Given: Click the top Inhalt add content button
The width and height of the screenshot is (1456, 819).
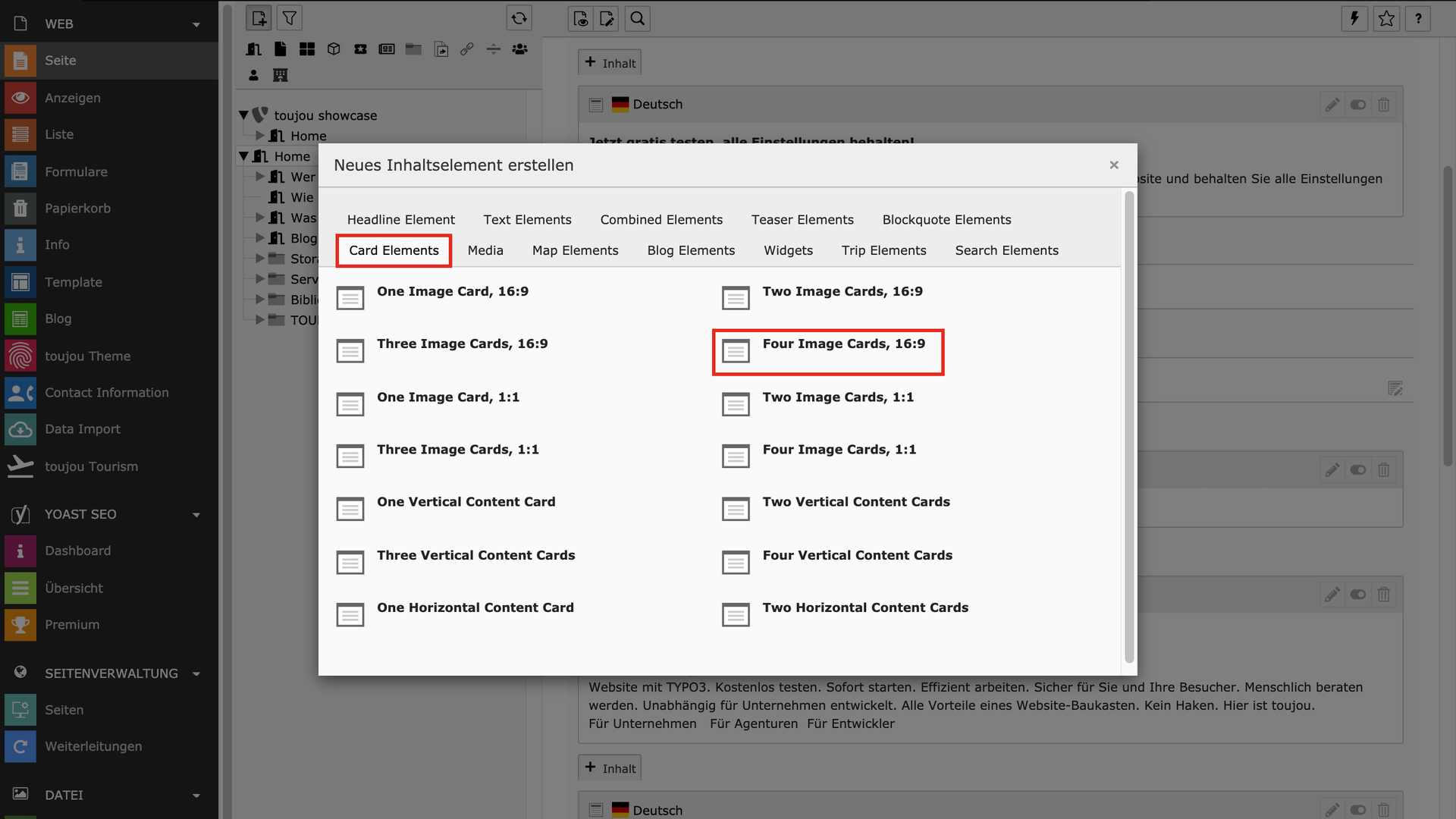Looking at the screenshot, I should click(610, 63).
